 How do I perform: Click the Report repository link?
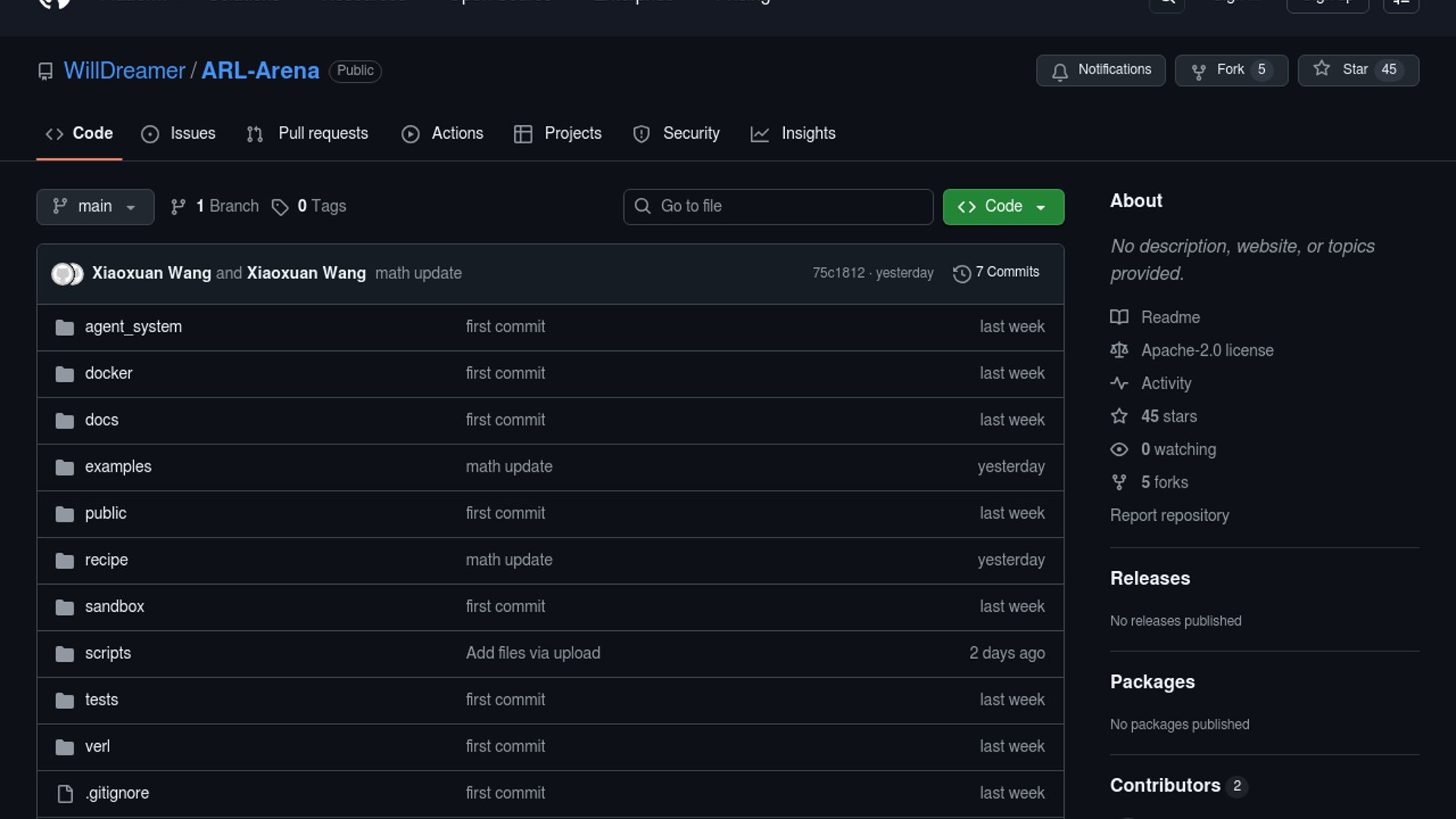pos(1169,516)
